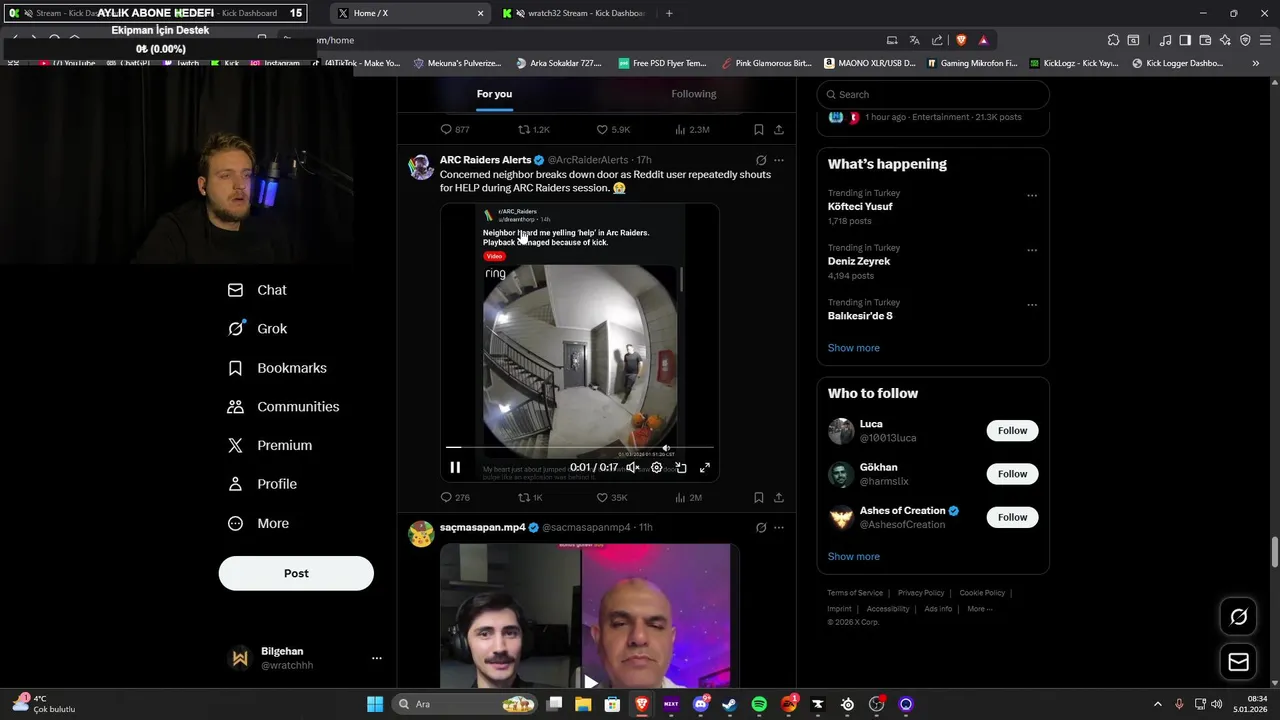Bookmark the ARC Raiders Alerts post
This screenshot has height=720, width=1280.
pyautogui.click(x=759, y=497)
